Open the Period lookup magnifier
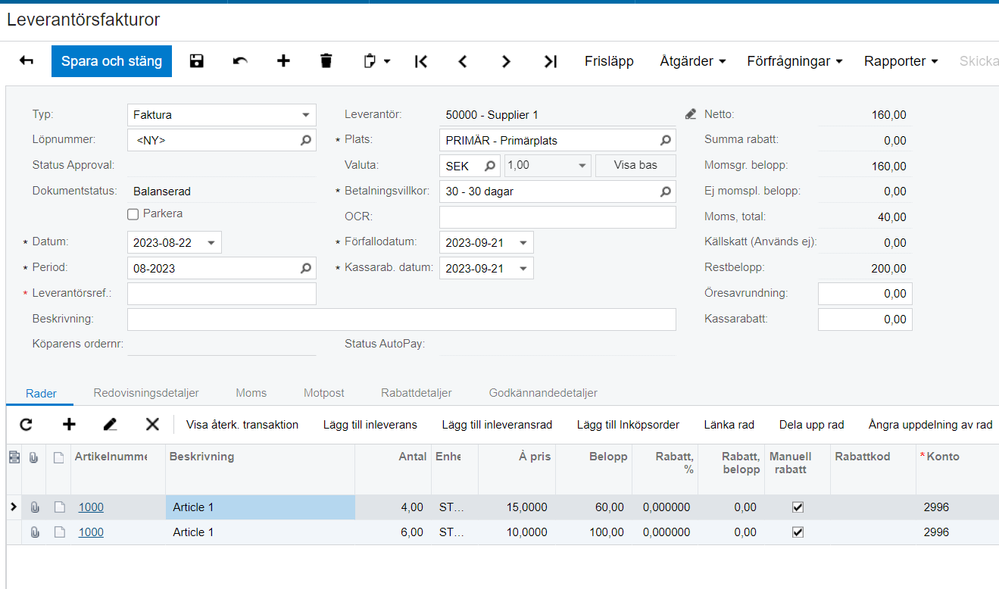Image resolution: width=999 pixels, height=589 pixels. (306, 268)
